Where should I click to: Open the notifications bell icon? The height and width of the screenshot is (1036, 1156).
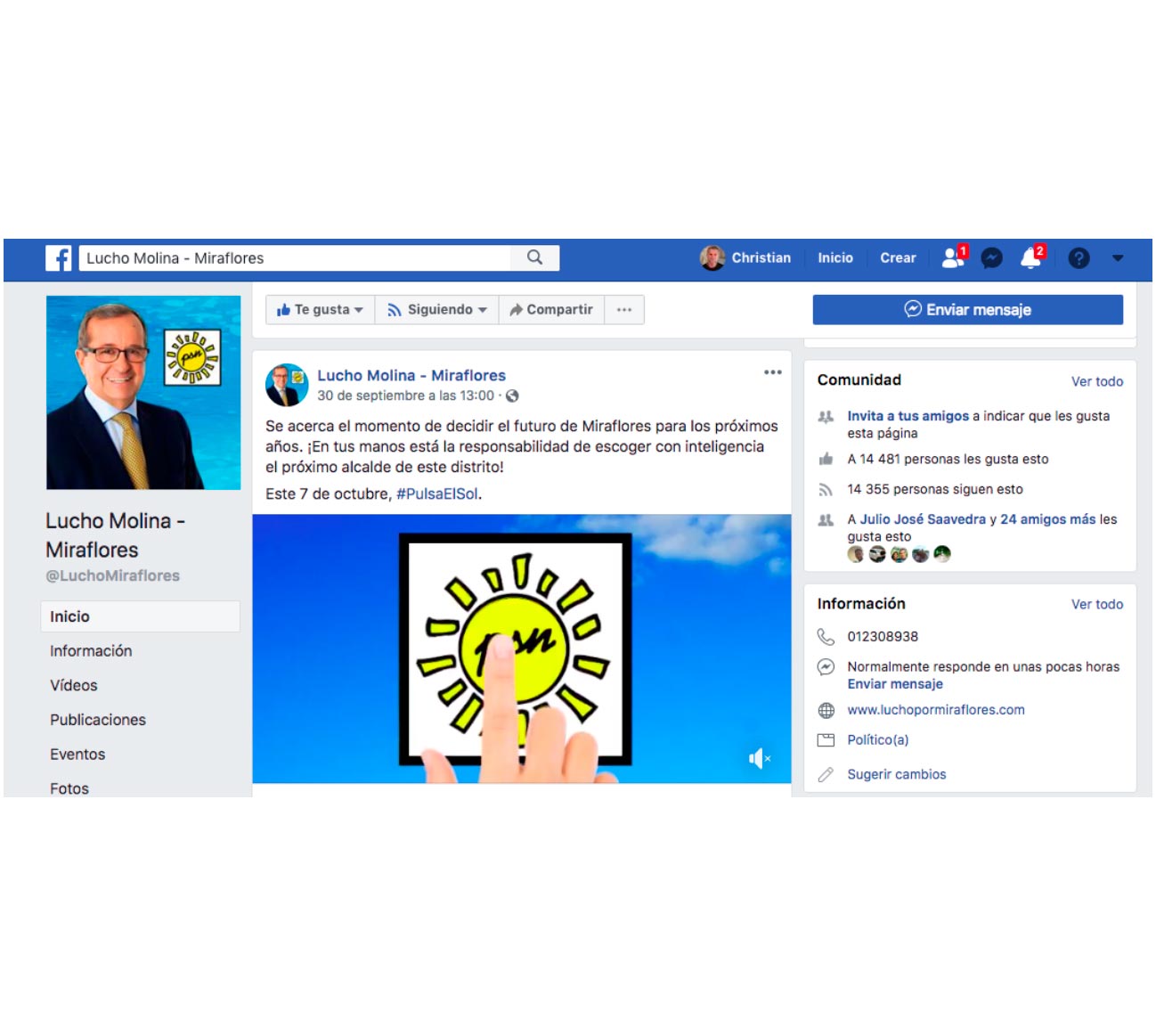1031,257
